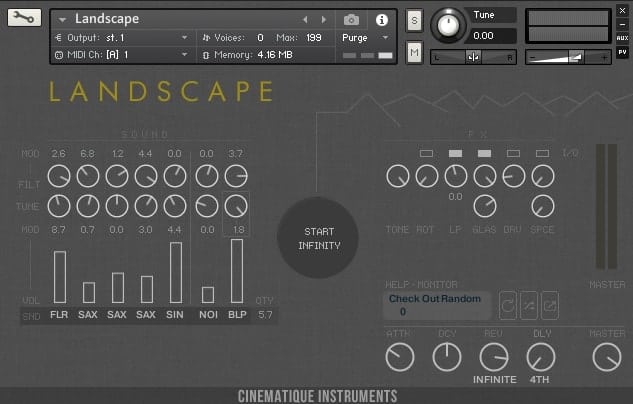
Task: Click the L-R pan slider
Action: tap(473, 57)
